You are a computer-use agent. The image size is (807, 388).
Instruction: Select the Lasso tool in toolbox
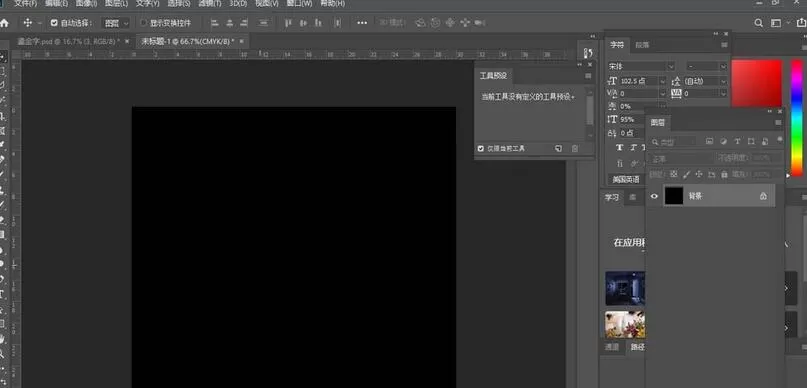coord(3,84)
